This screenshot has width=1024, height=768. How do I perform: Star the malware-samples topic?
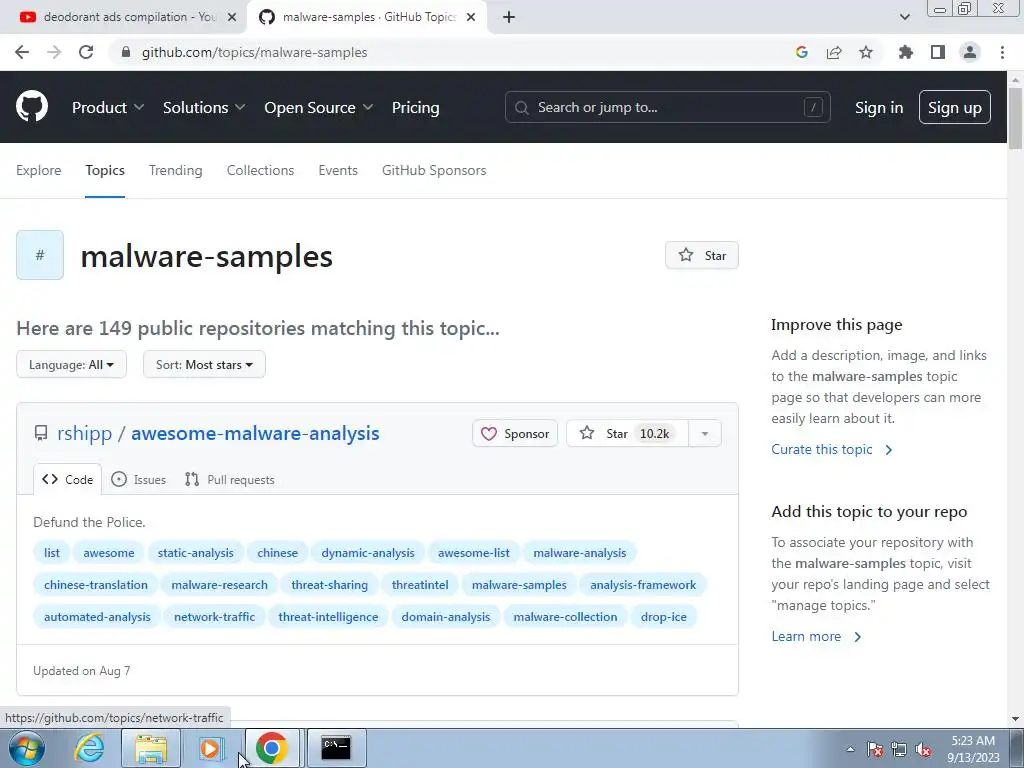(x=702, y=255)
